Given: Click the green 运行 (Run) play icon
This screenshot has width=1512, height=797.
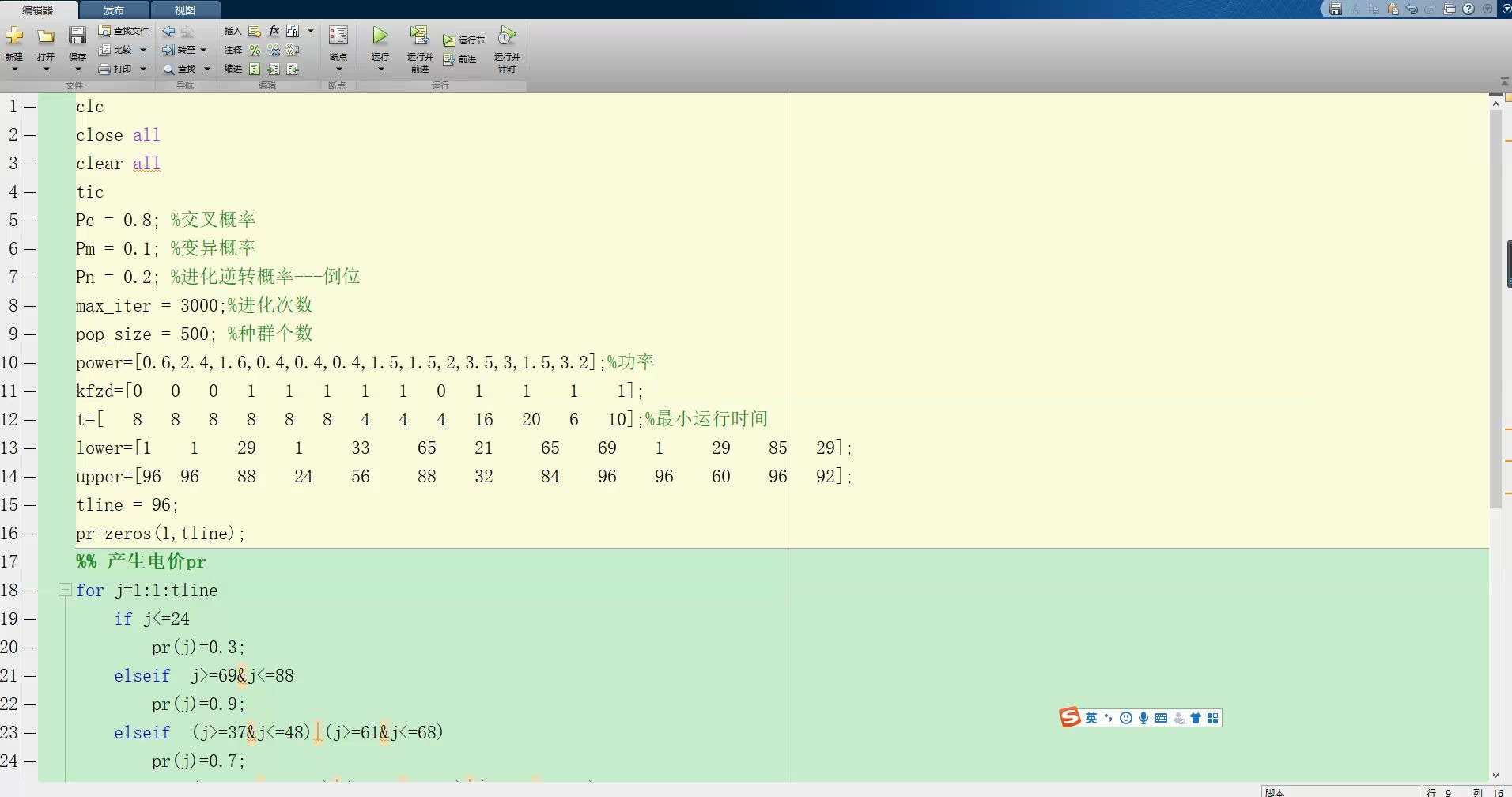Looking at the screenshot, I should tap(380, 36).
